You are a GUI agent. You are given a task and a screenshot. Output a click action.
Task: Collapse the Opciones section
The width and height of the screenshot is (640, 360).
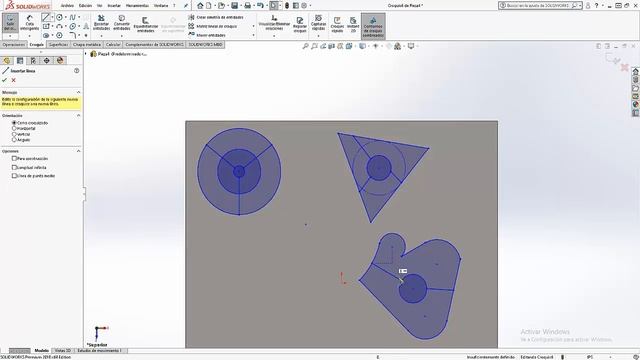pos(78,151)
